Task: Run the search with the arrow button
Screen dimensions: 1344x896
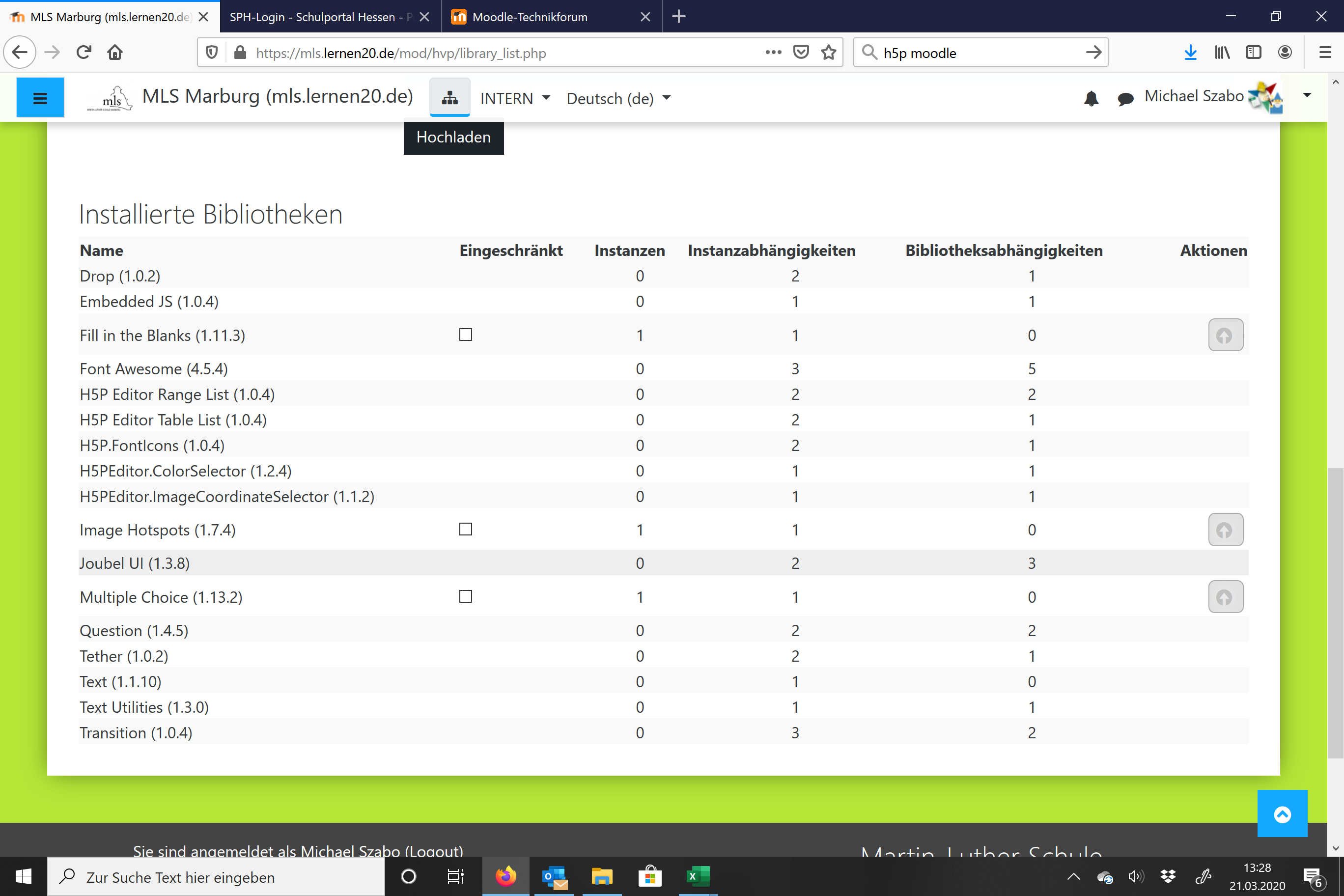Action: (1093, 53)
